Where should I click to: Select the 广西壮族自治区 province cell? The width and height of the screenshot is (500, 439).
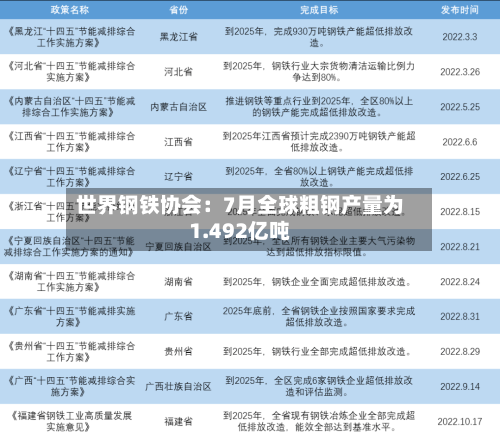(178, 386)
